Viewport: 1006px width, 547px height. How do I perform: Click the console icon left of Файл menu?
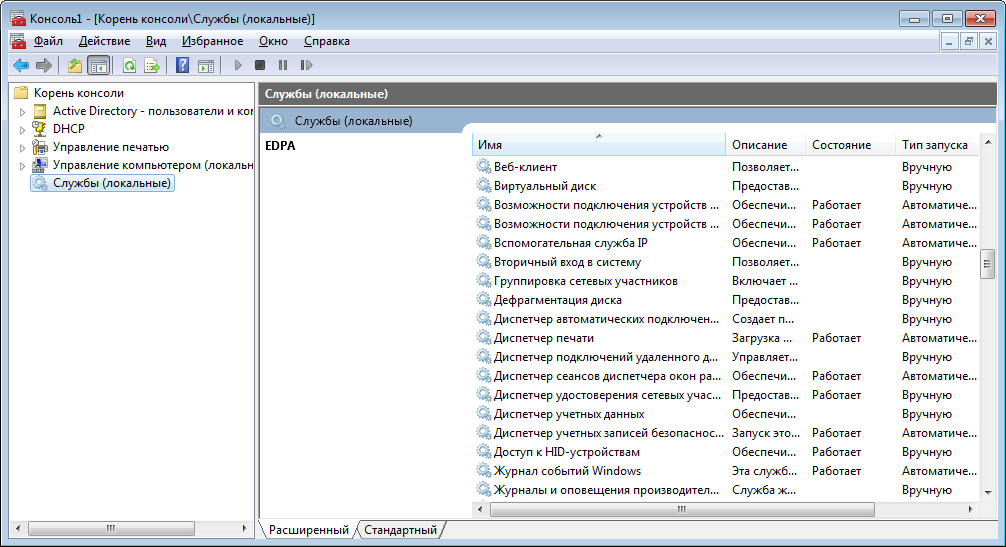(18, 41)
